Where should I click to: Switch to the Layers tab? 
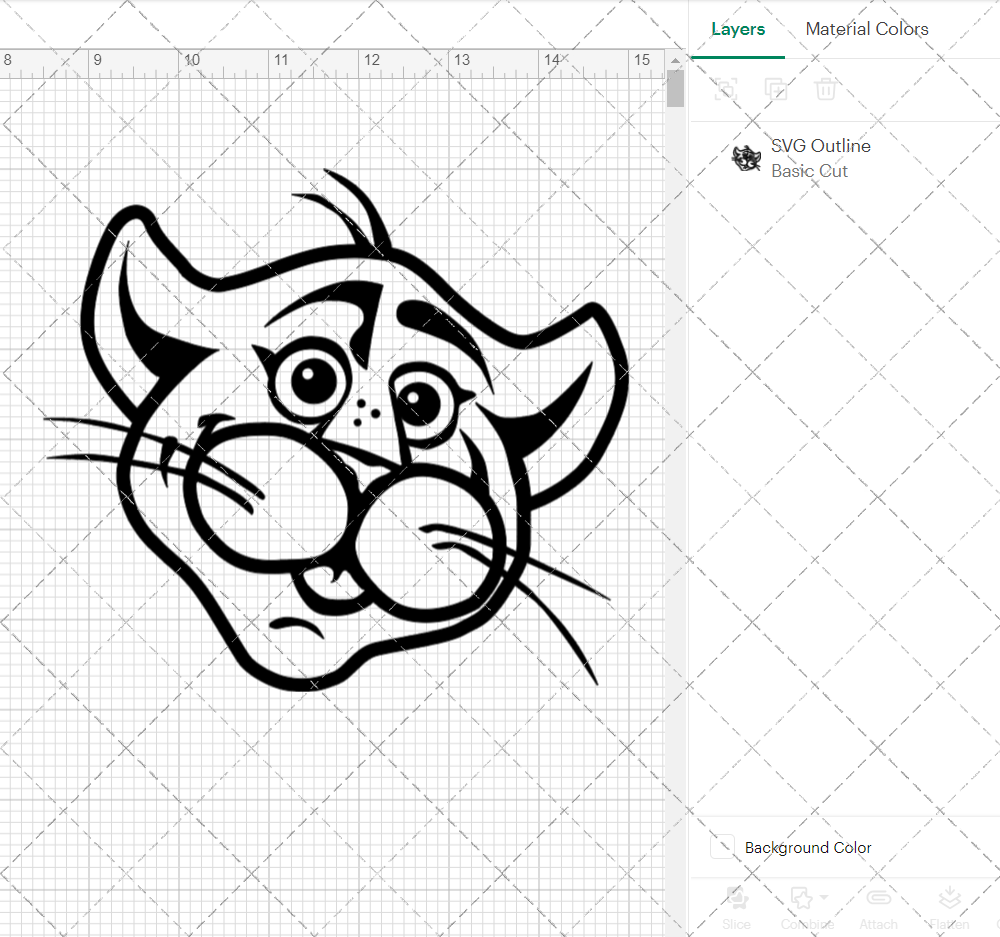click(x=738, y=29)
